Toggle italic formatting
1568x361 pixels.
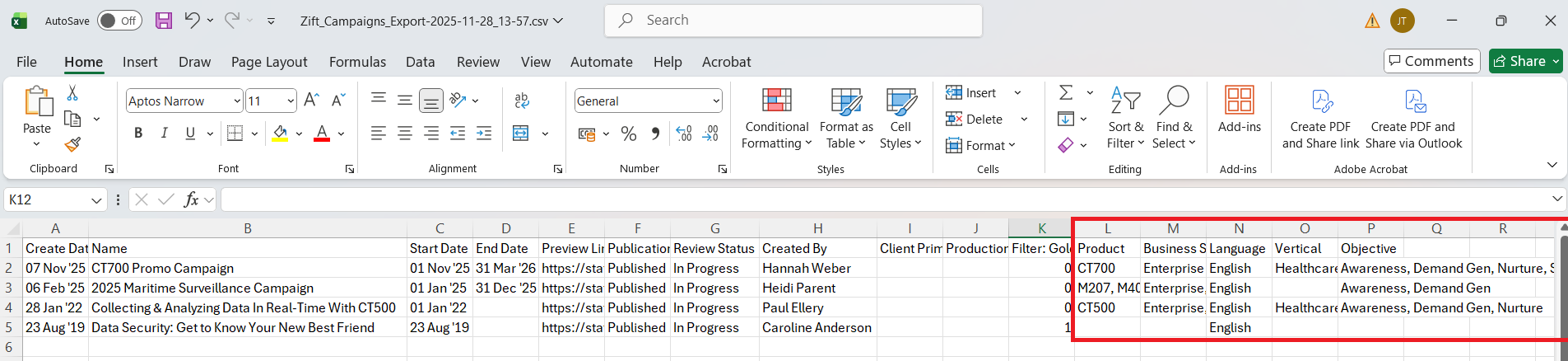click(164, 133)
